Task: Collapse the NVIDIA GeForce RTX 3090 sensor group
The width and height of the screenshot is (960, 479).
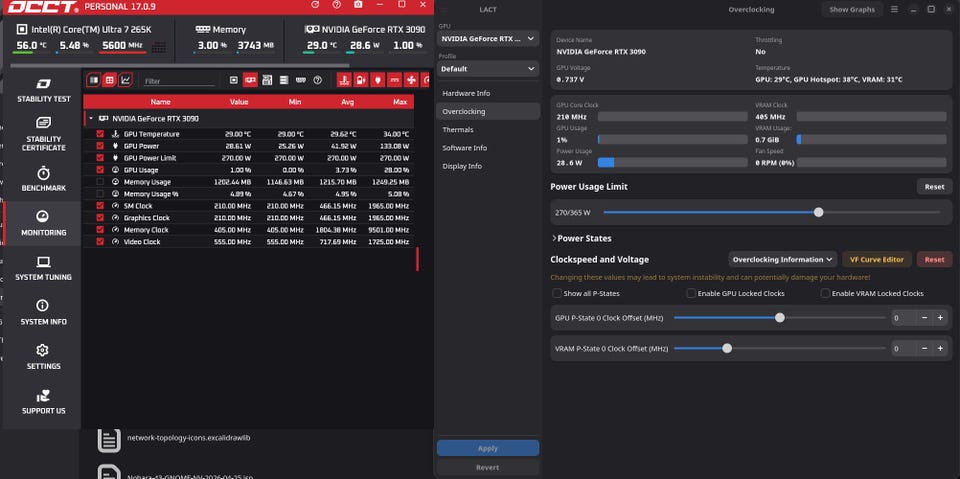Action: pyautogui.click(x=91, y=119)
